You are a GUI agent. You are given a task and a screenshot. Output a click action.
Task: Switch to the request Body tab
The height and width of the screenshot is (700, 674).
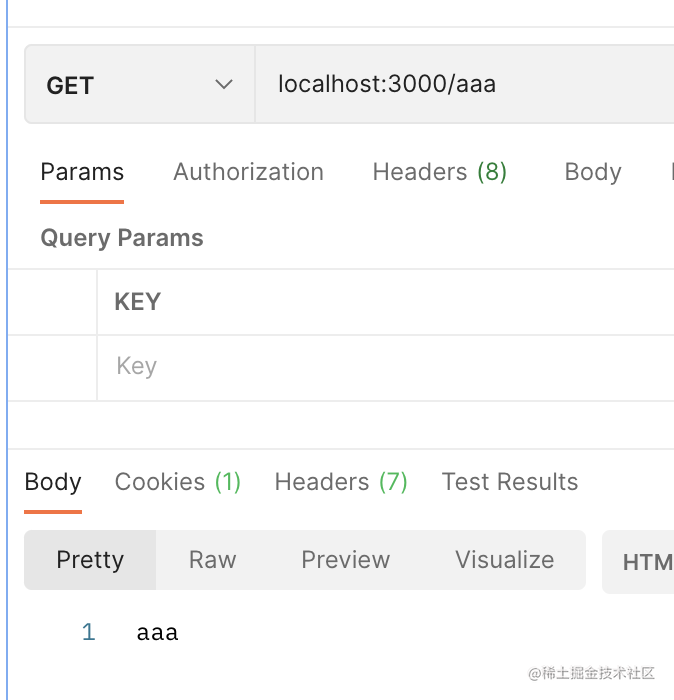pyautogui.click(x=592, y=172)
